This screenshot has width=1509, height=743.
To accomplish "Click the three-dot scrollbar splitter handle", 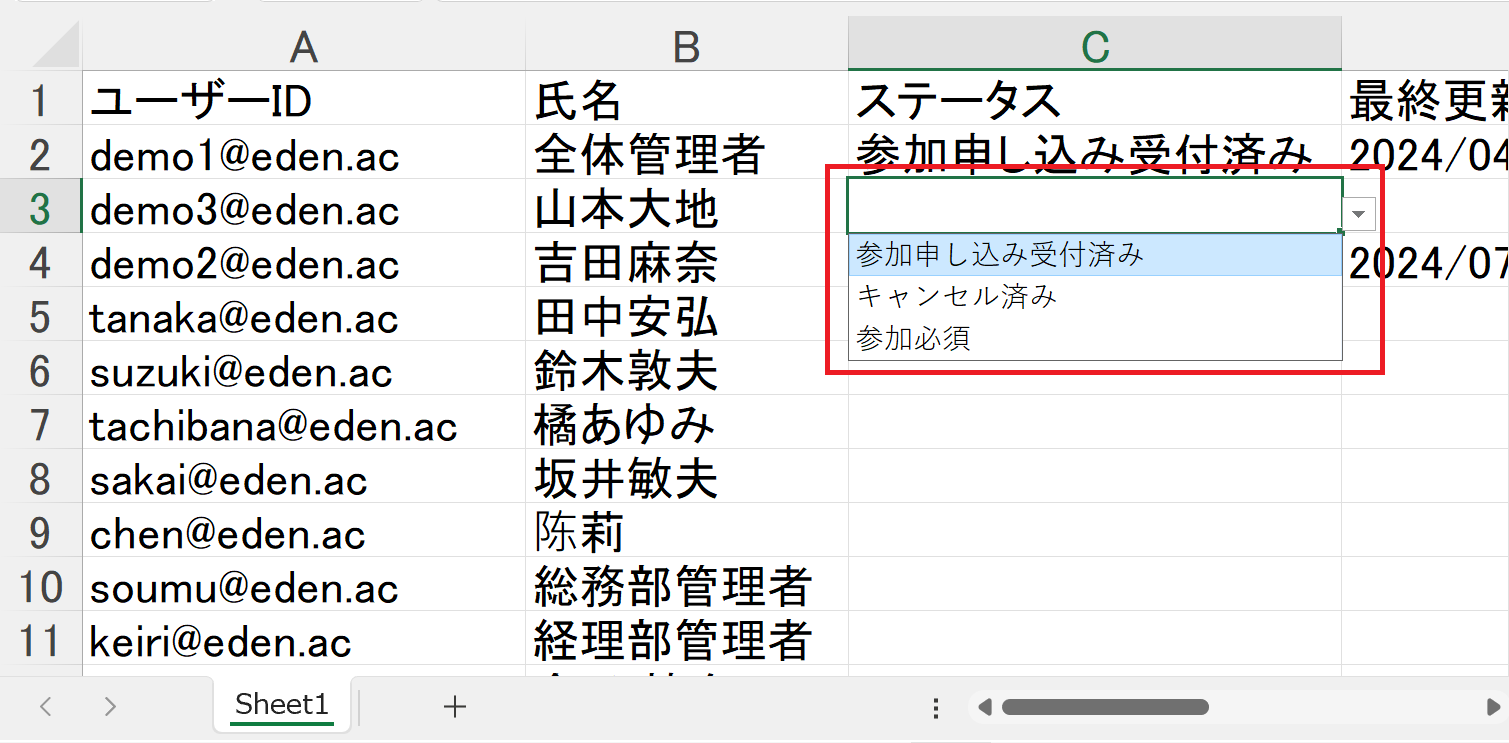I will coord(935,708).
